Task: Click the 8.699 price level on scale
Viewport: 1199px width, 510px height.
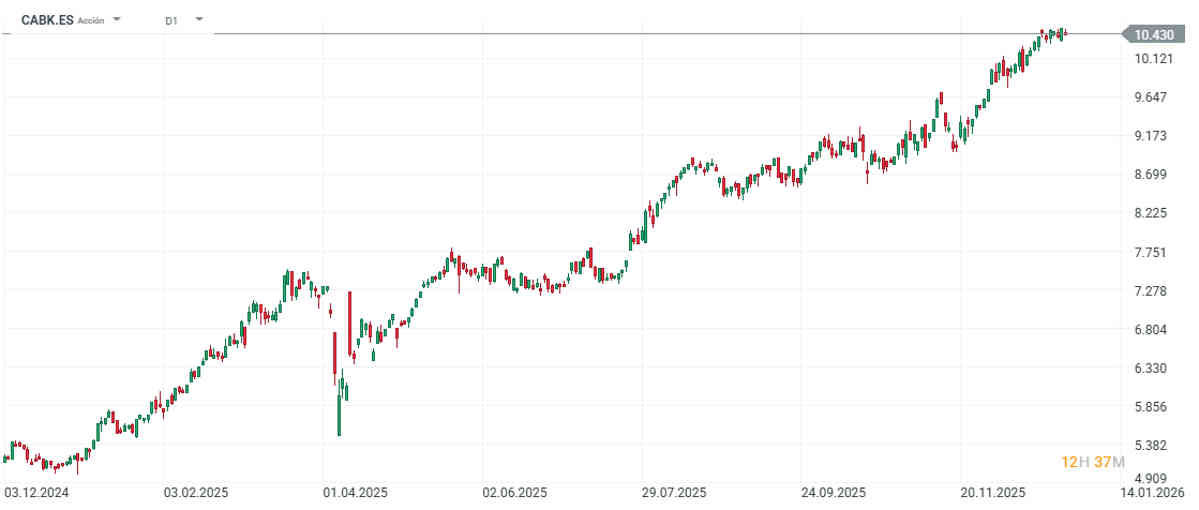Action: (x=1153, y=175)
